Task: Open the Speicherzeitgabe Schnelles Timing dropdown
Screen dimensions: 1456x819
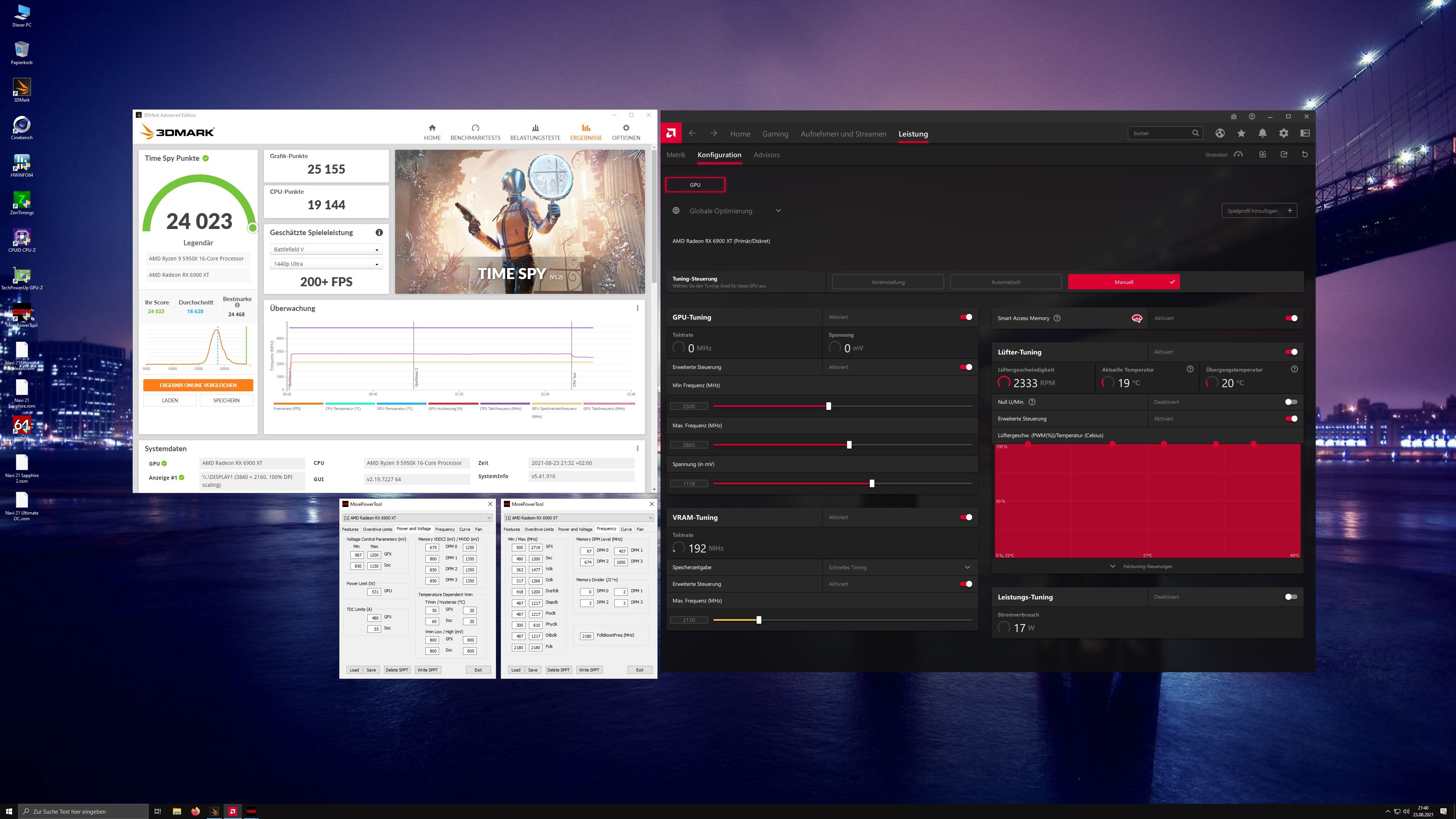Action: [900, 568]
